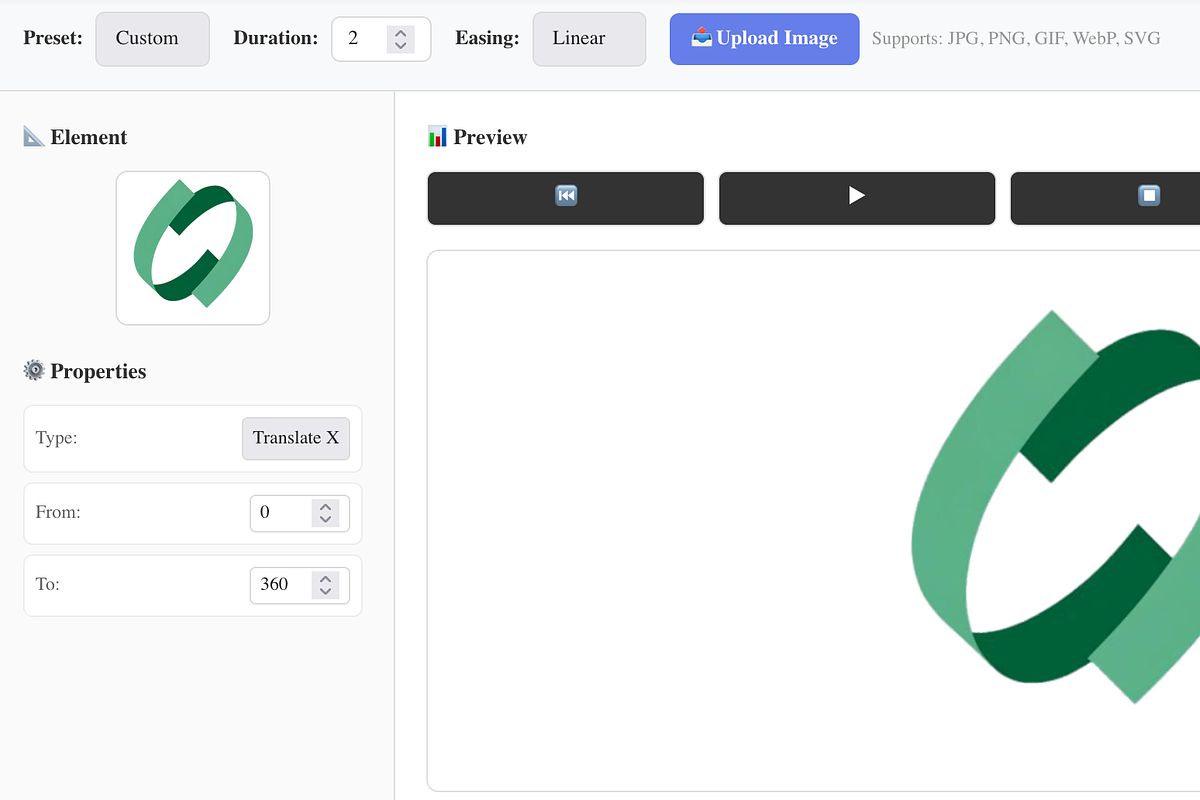Screen dimensions: 1200x800
Task: Focus the From value field
Action: point(300,513)
